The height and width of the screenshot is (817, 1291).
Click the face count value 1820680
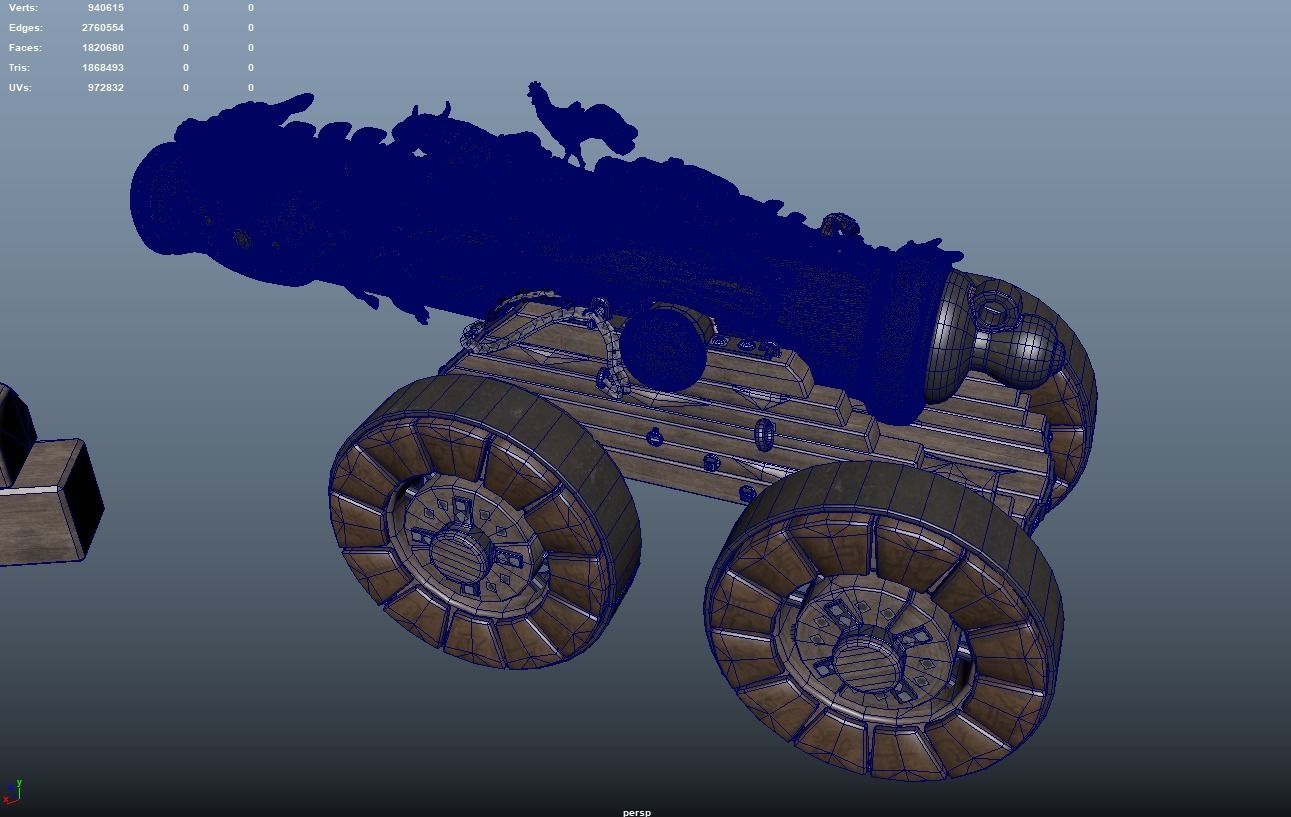pyautogui.click(x=103, y=48)
